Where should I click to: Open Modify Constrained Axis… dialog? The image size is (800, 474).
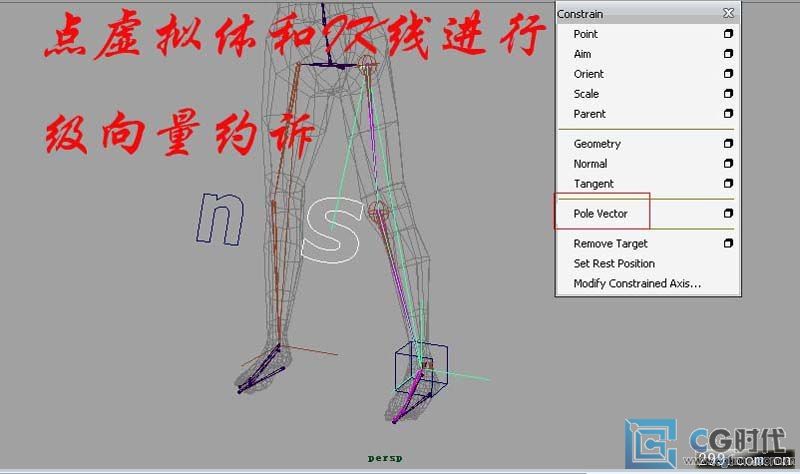click(x=637, y=284)
